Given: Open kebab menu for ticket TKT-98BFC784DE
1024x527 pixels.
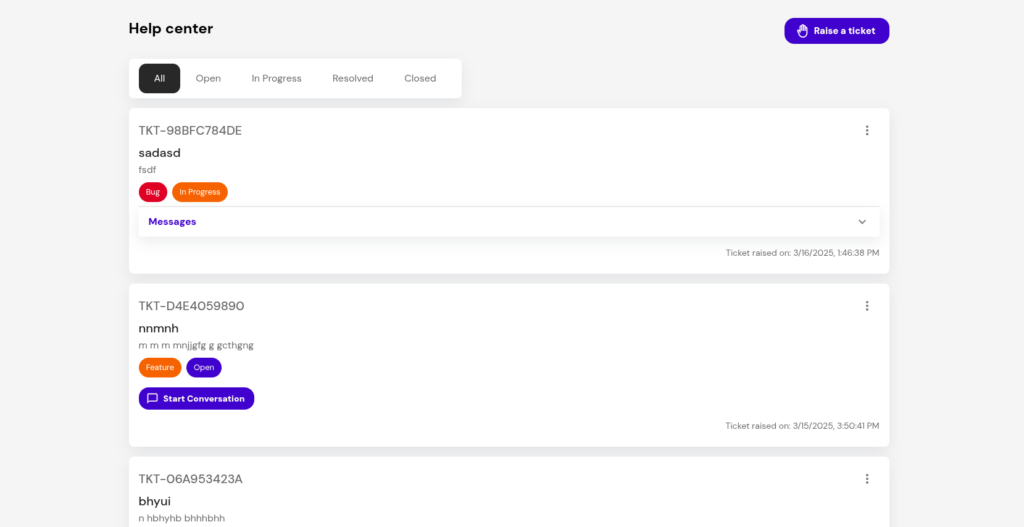Looking at the screenshot, I should coord(867,131).
